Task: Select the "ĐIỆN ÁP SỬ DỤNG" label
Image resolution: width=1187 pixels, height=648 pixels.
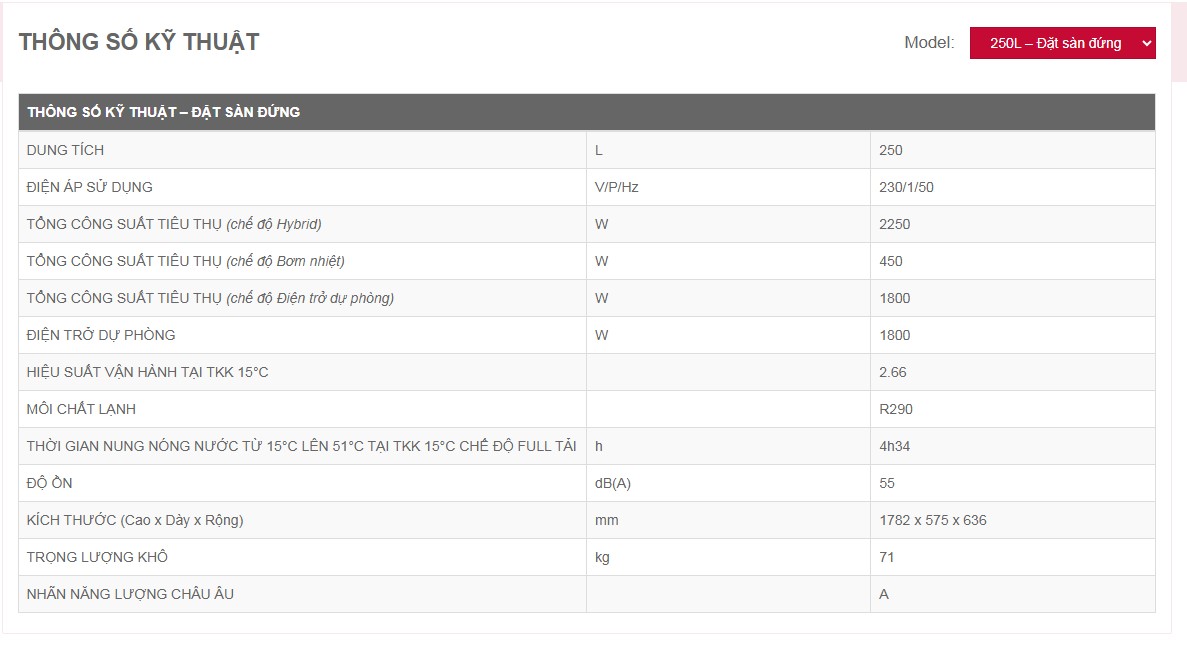Action: point(89,187)
